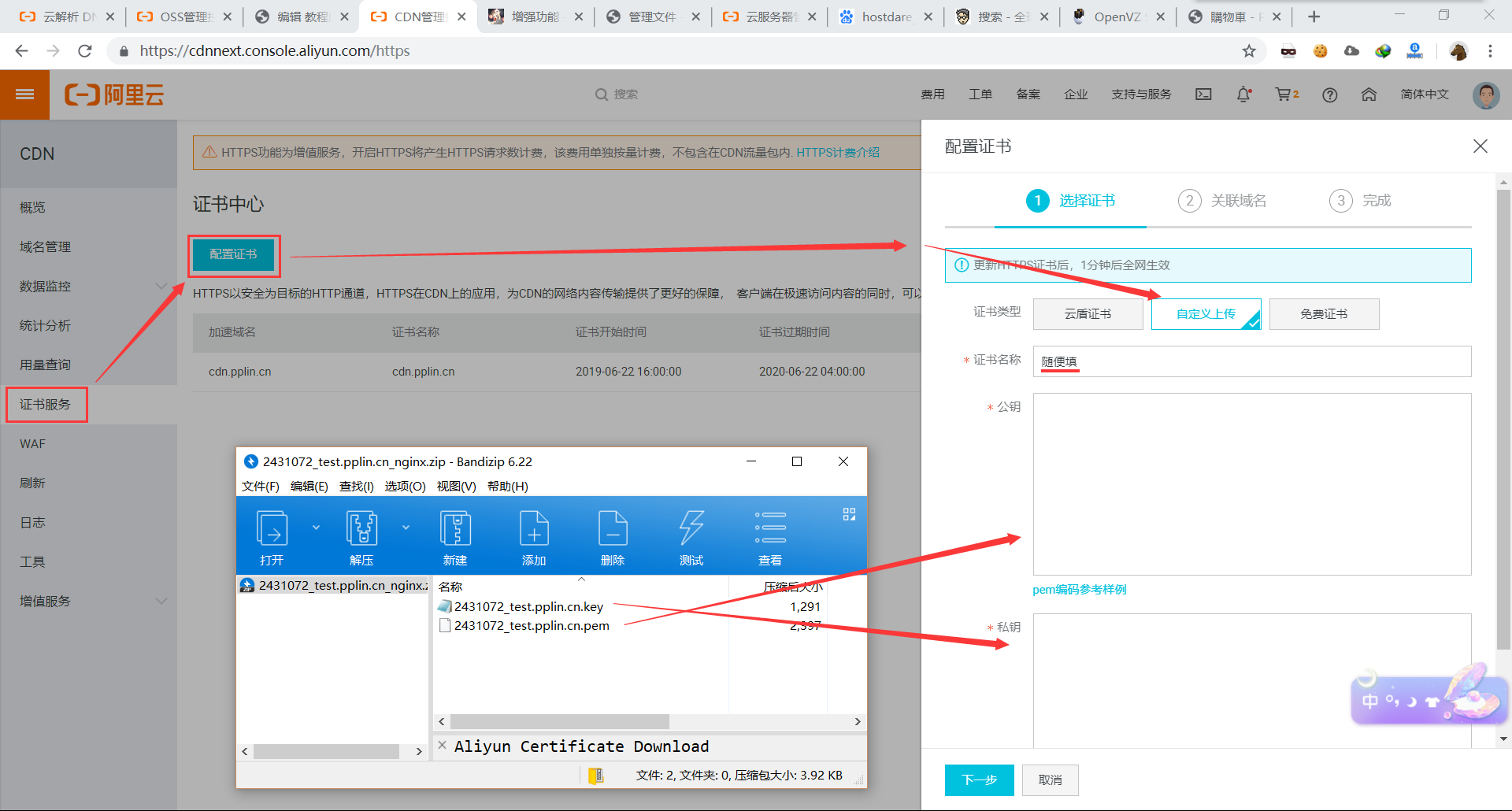Click the 测试 (Test archive) icon in Bandizip
The image size is (1512, 811).
pyautogui.click(x=691, y=536)
